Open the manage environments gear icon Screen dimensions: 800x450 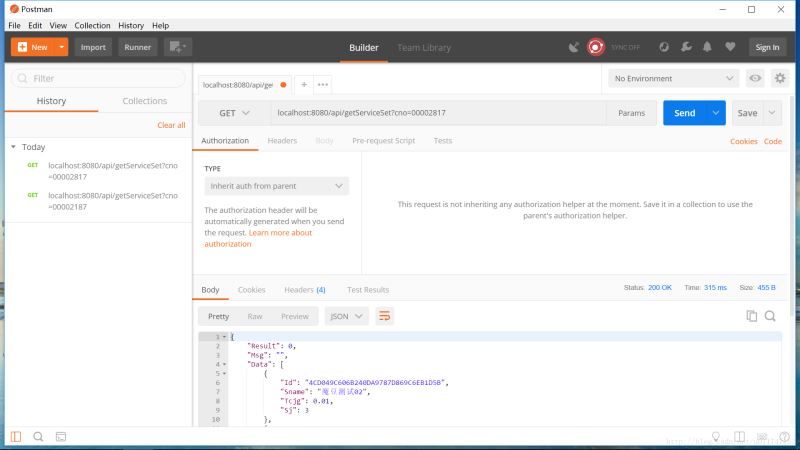778,78
